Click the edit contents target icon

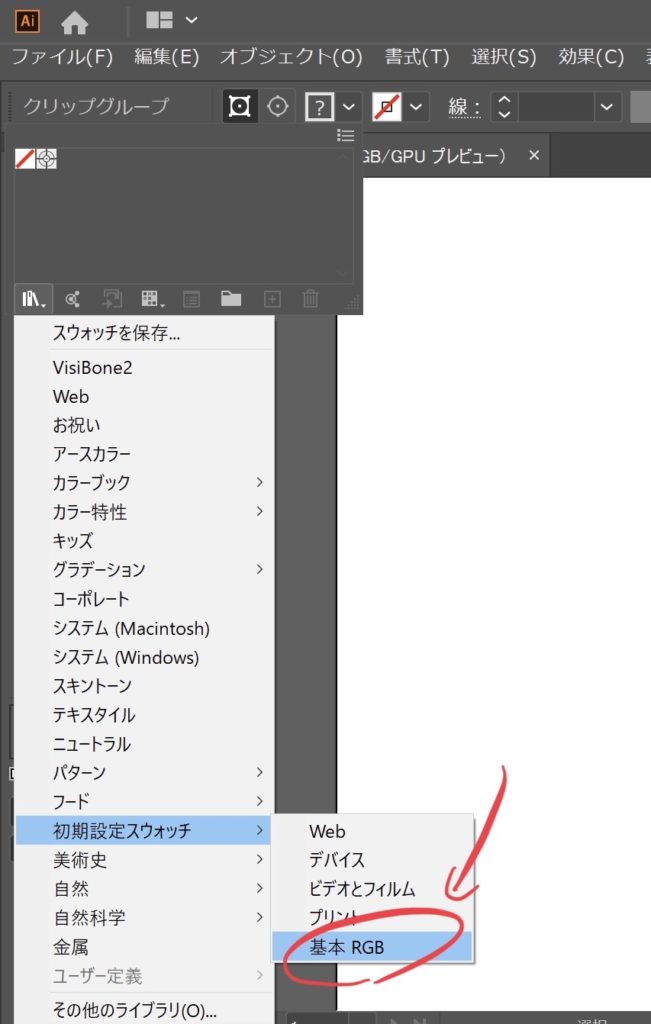point(278,106)
